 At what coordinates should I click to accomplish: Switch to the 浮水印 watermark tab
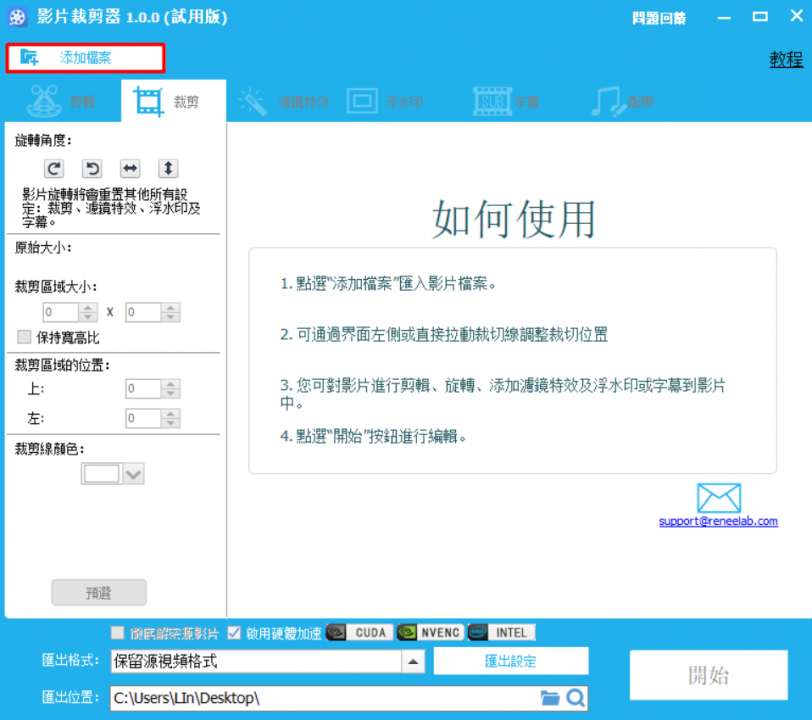coord(385,101)
